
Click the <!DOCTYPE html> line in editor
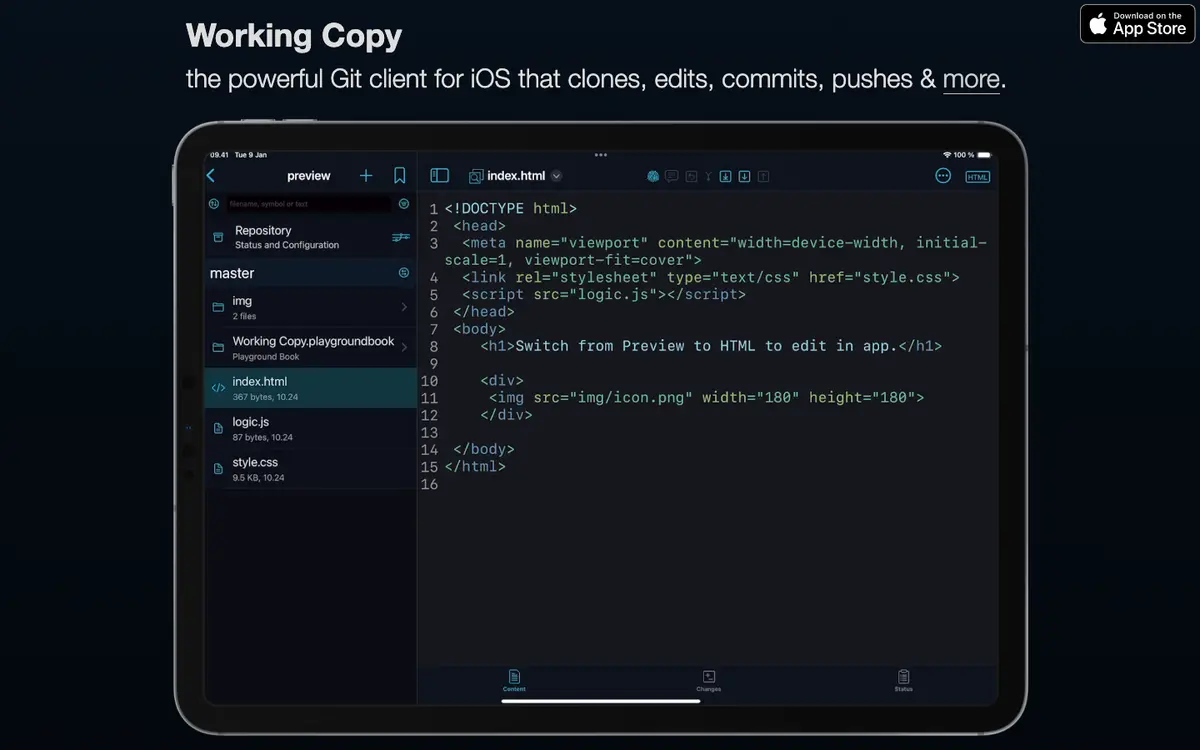[x=511, y=209]
